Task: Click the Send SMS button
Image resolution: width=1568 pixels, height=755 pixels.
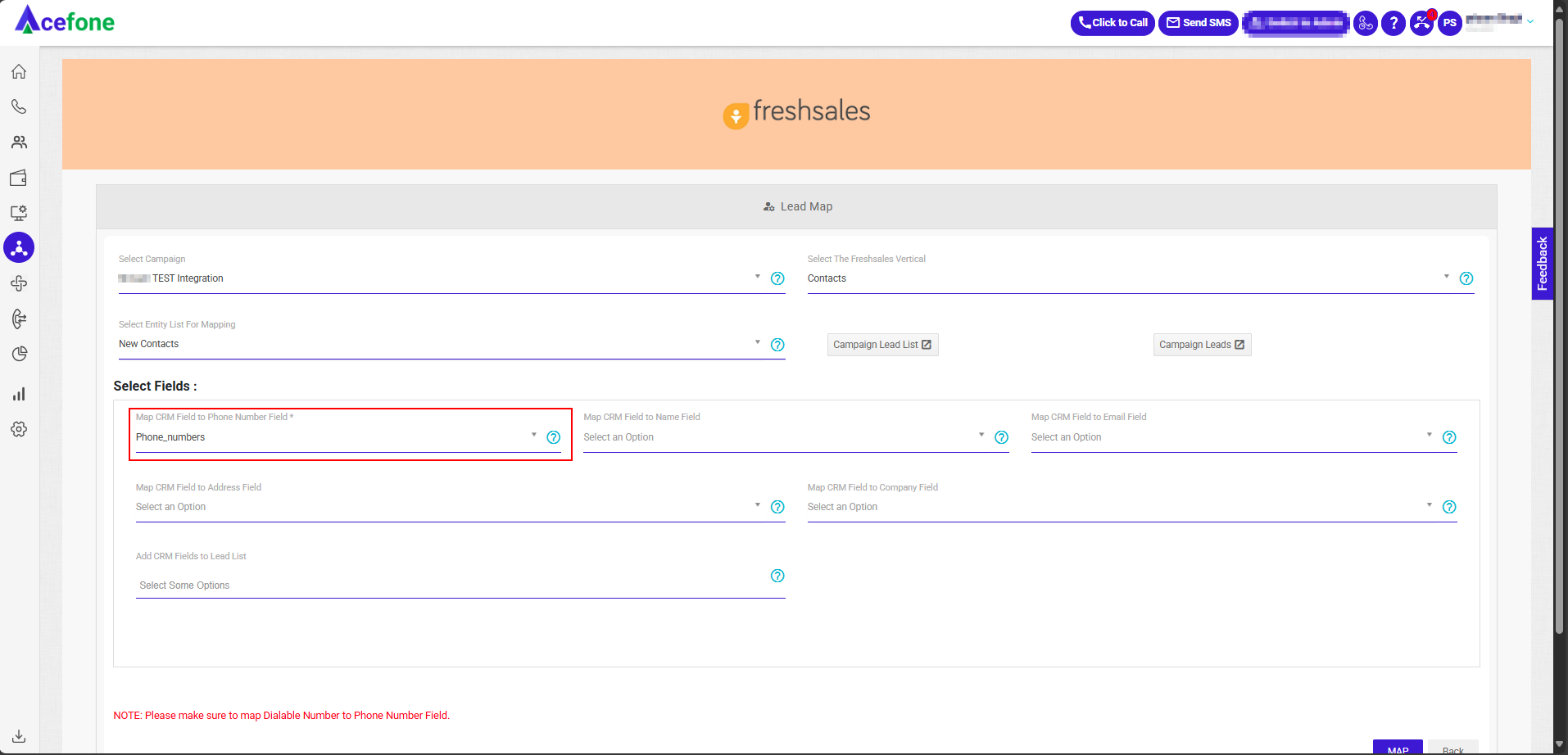Action: [1198, 23]
